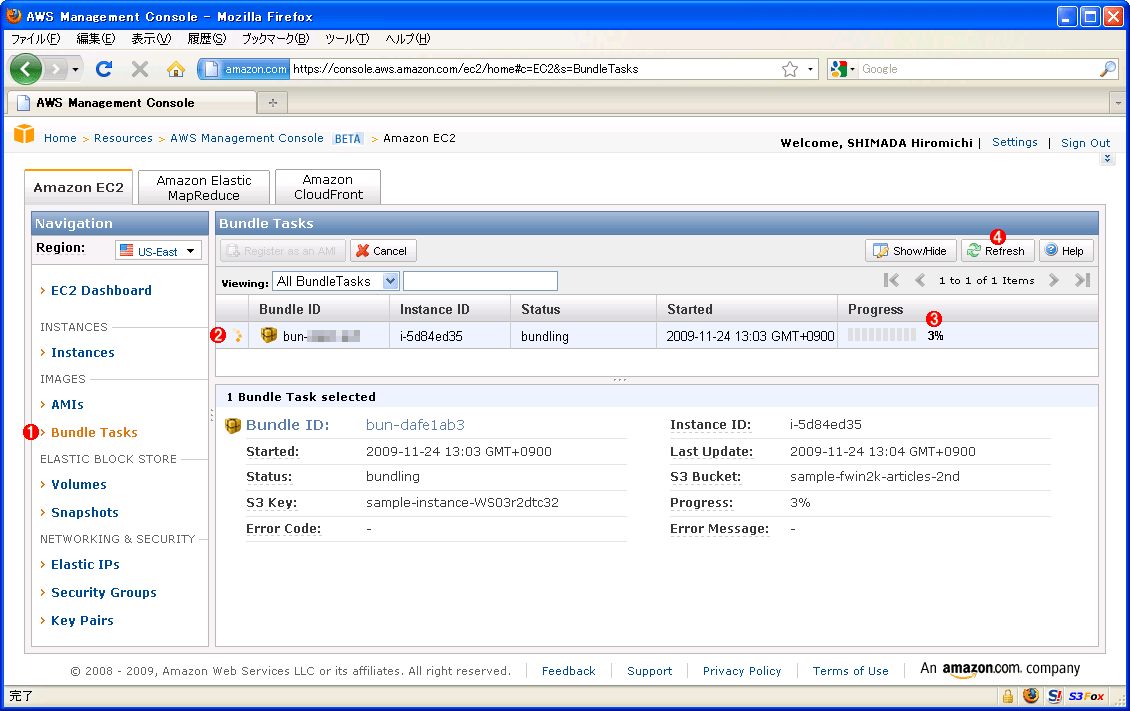
Task: Open the ブックマーク(B) menu
Action: [x=275, y=38]
